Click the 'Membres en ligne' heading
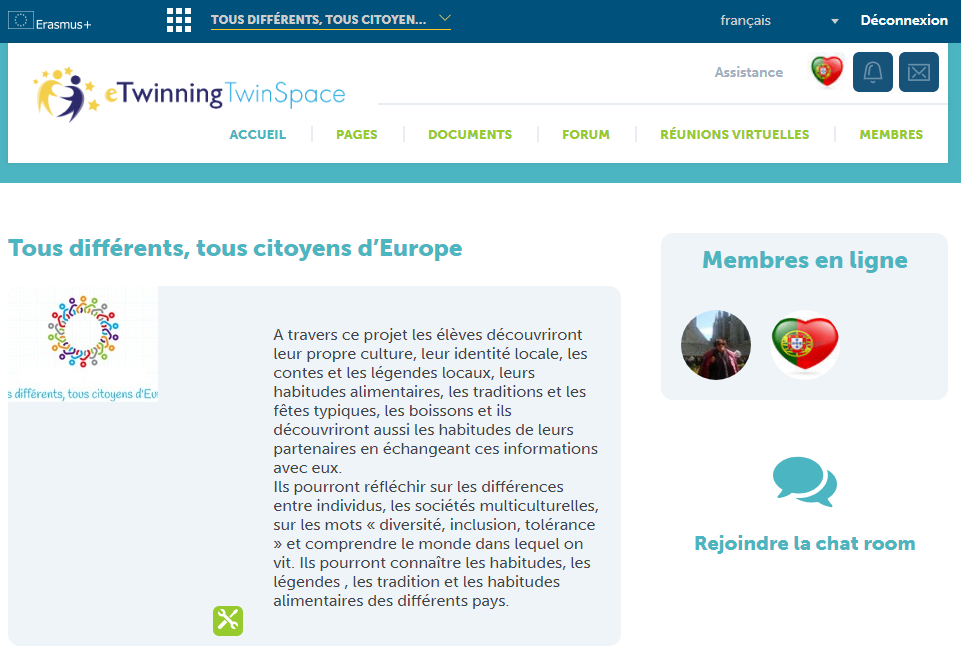 coord(805,260)
